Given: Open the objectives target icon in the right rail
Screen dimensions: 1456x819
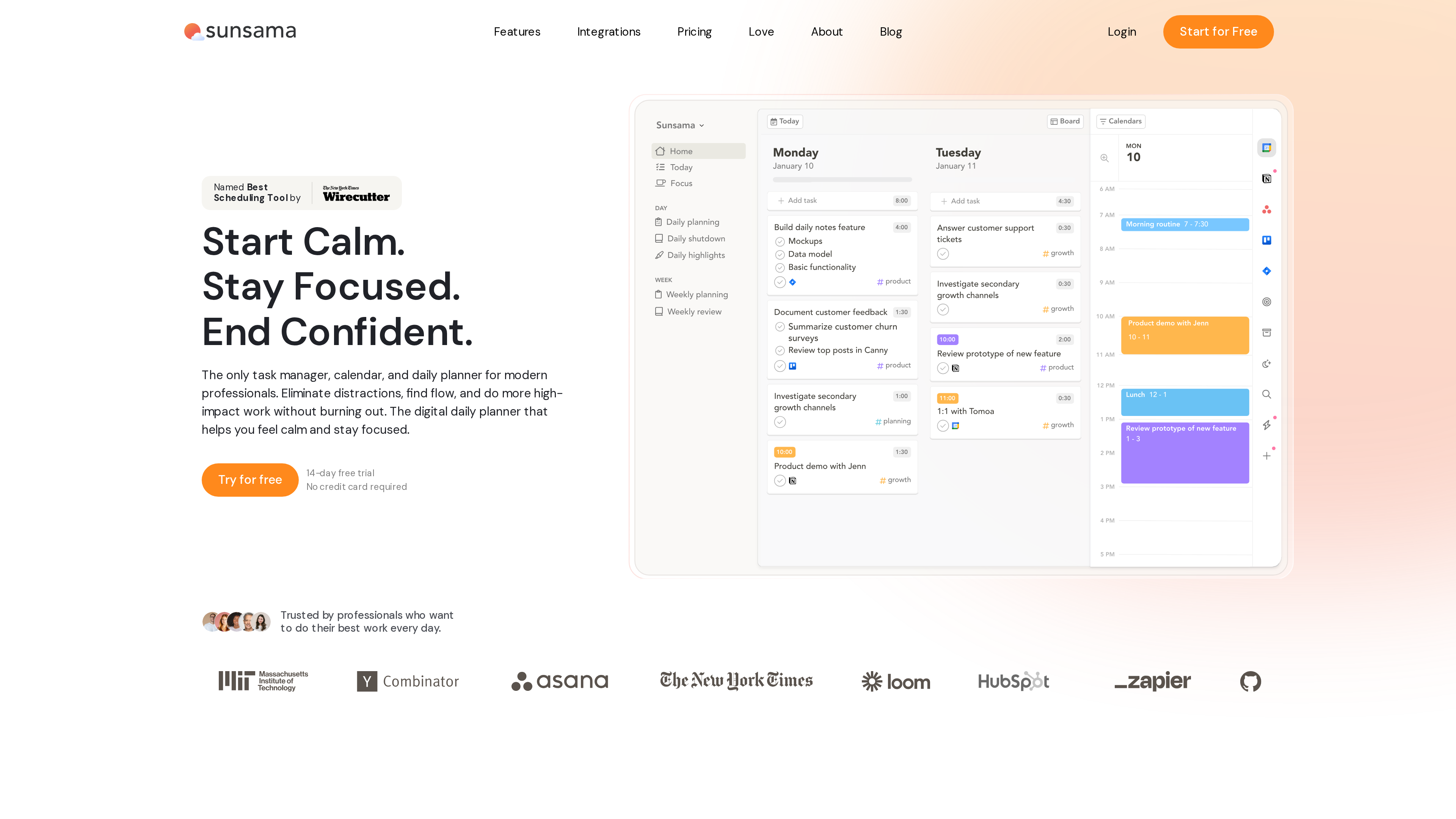Looking at the screenshot, I should pyautogui.click(x=1267, y=302).
